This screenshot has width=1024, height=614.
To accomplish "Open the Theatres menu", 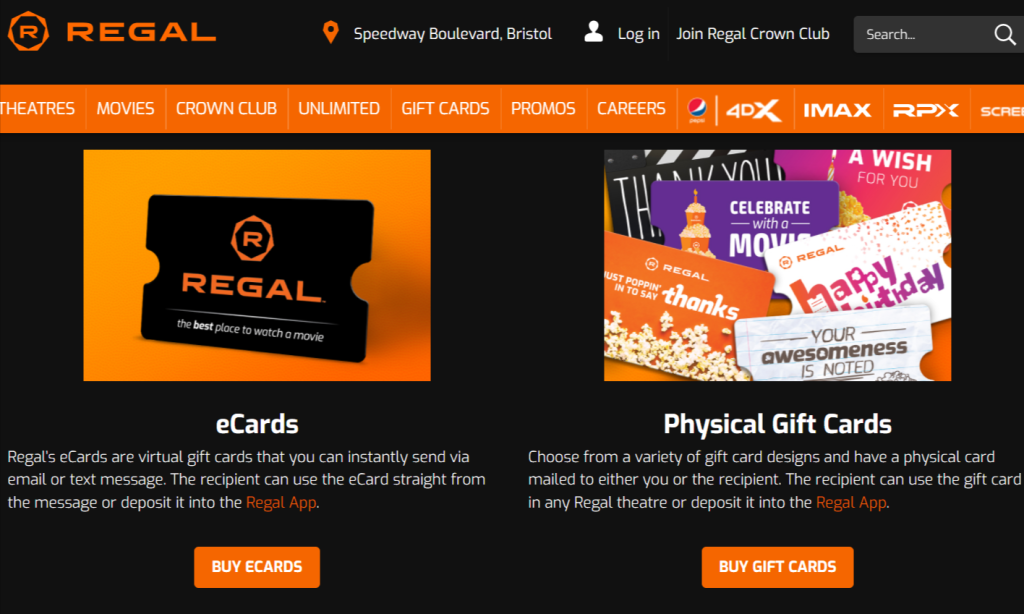I will pos(37,108).
